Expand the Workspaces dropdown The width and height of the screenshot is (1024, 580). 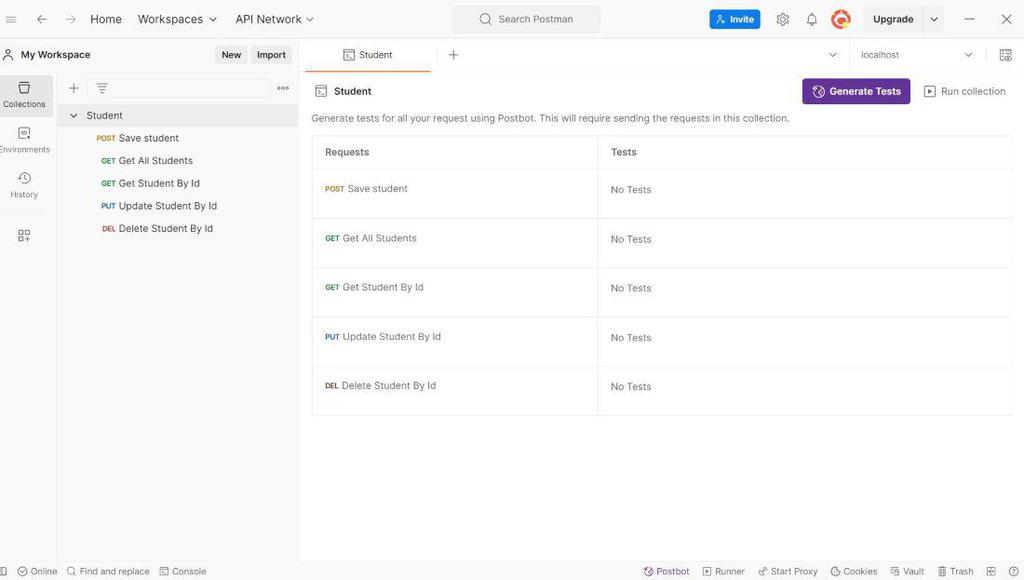point(177,19)
